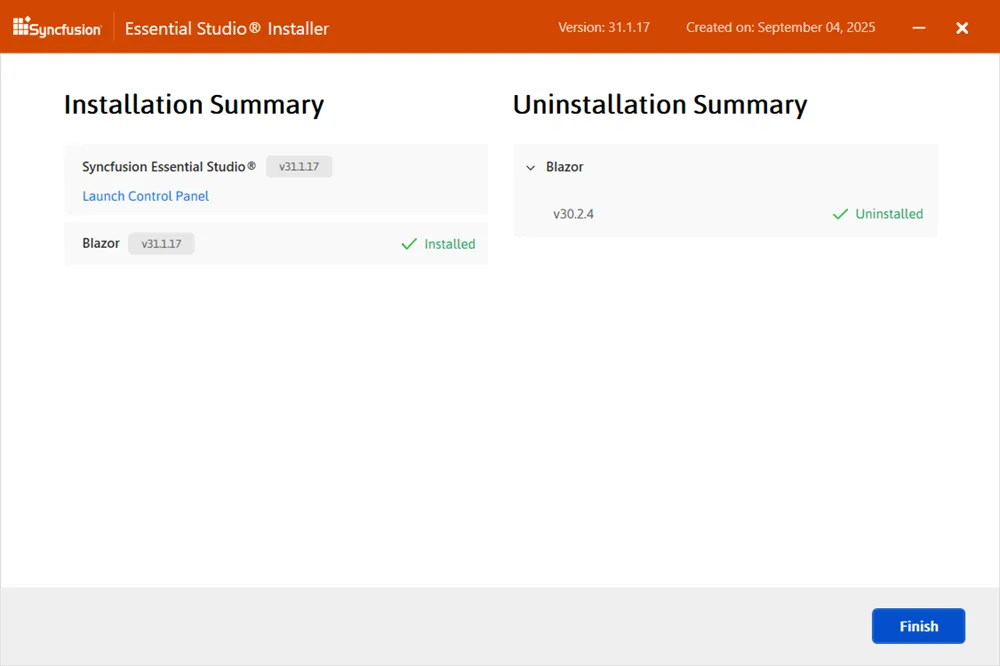
Task: Click the Installation Summary heading
Action: 194,104
